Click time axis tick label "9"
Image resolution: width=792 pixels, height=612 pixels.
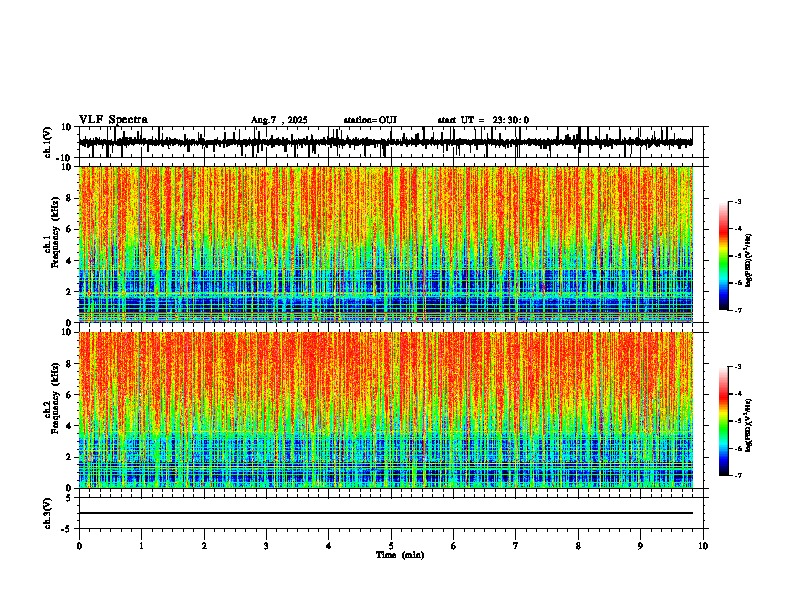click(640, 546)
